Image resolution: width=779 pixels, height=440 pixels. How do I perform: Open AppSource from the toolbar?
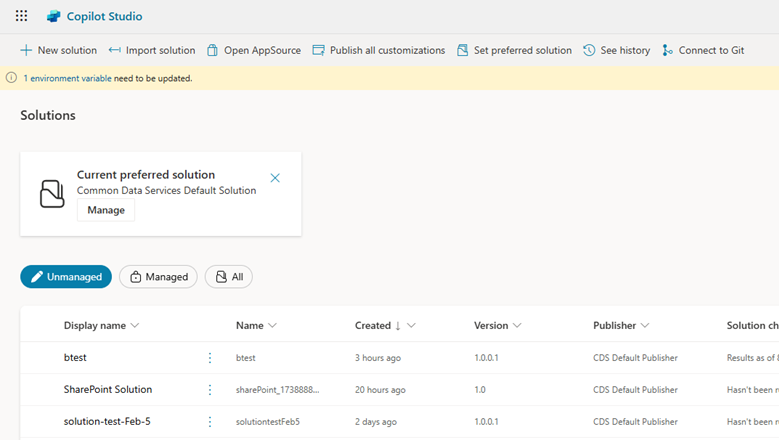(x=254, y=50)
